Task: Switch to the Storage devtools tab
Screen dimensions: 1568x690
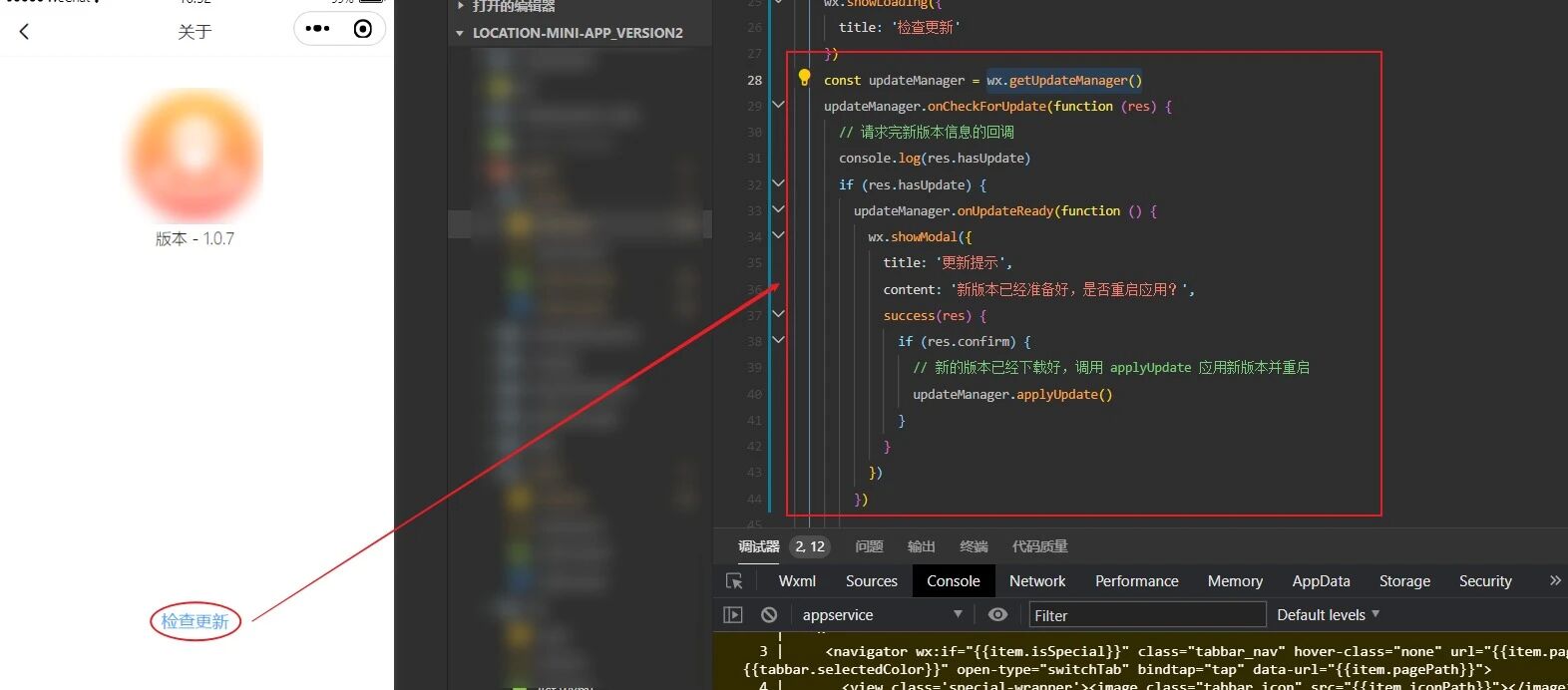Action: coord(1404,581)
